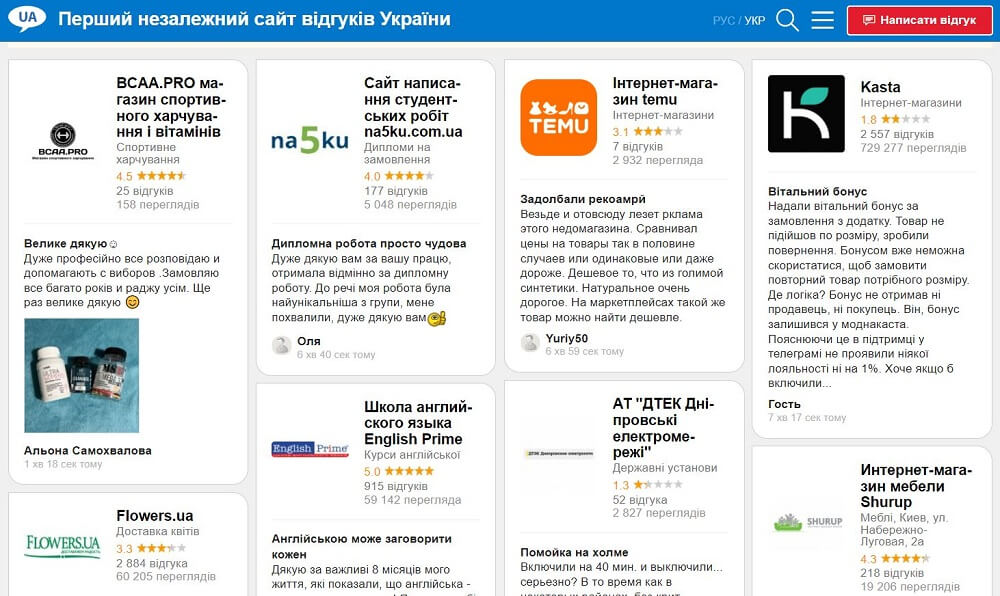
Task: Select the English Prime logo
Action: coord(309,447)
